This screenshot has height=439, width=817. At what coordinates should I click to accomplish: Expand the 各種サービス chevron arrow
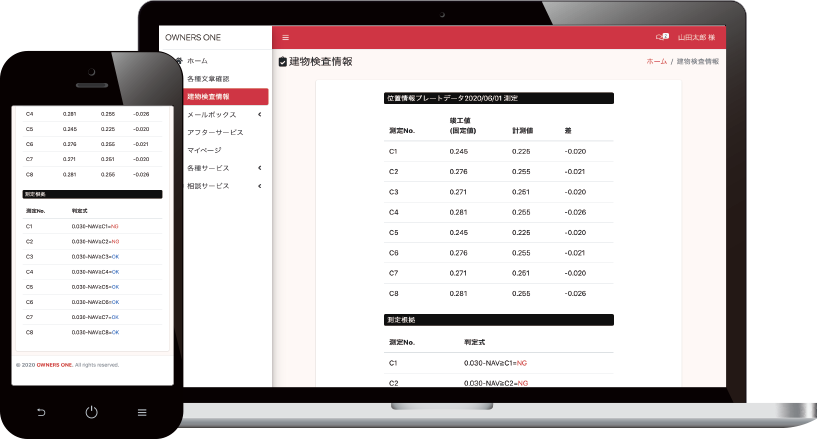[x=259, y=168]
